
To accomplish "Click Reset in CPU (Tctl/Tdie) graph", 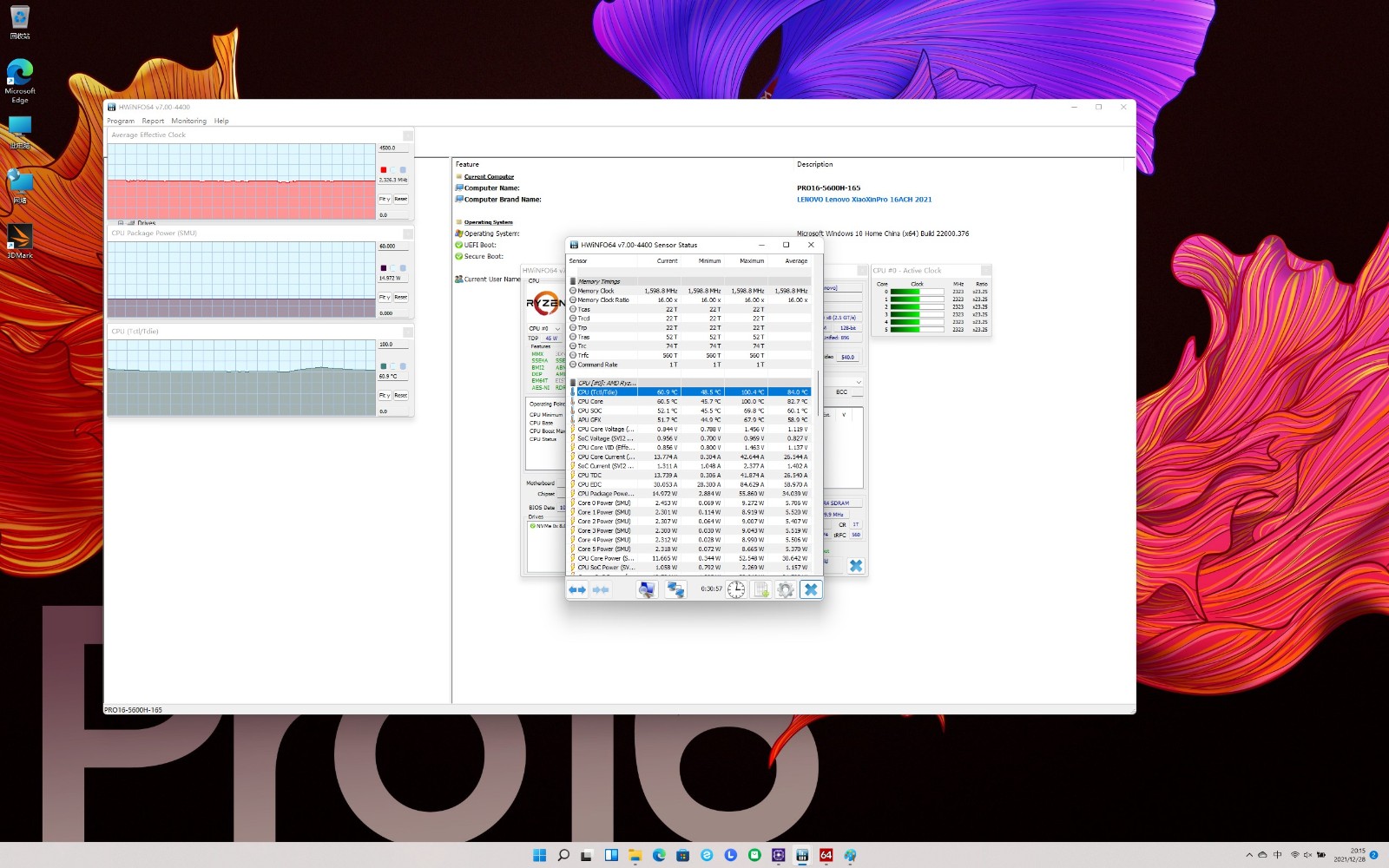I will point(400,395).
